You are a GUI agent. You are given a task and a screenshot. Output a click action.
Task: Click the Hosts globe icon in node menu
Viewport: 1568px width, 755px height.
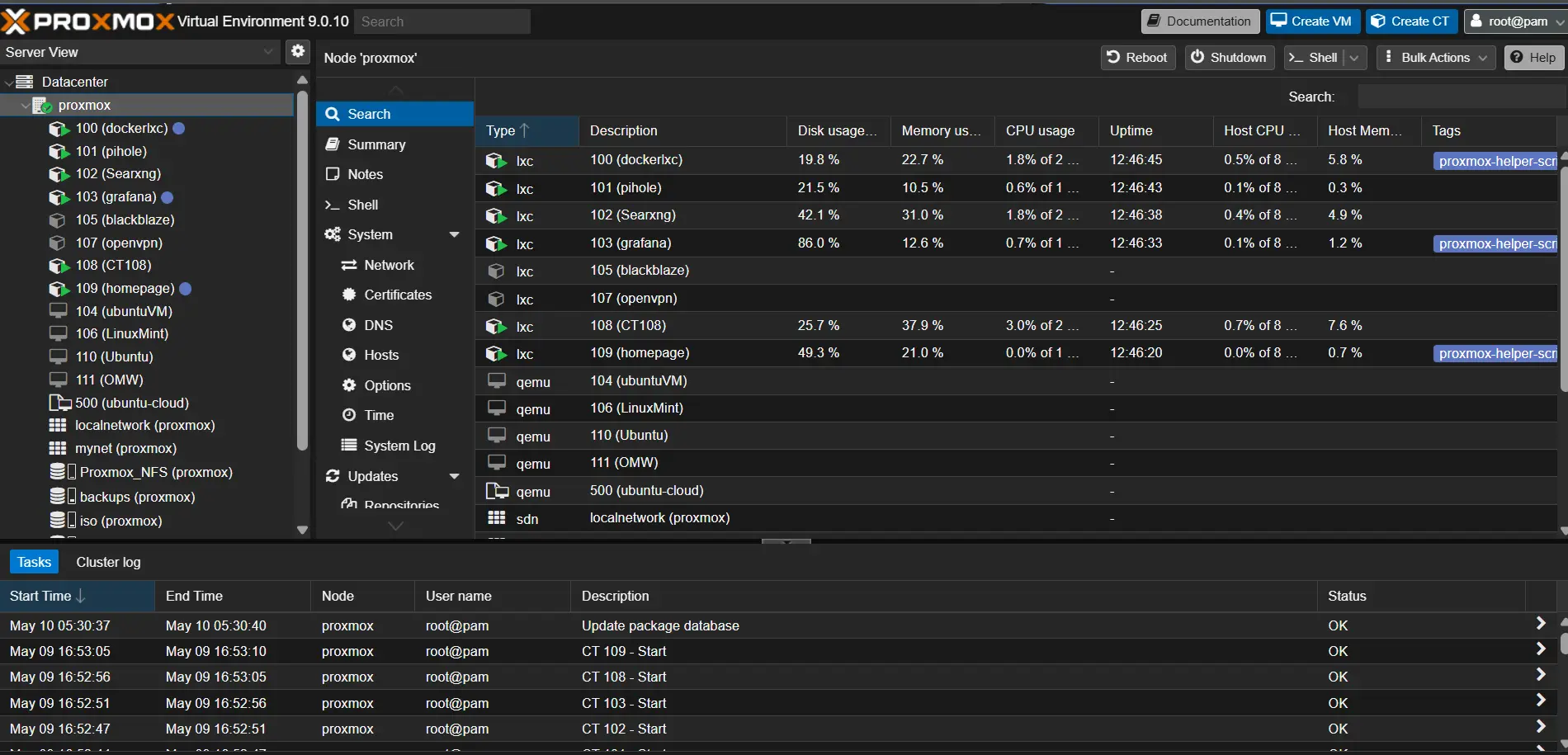click(x=349, y=355)
